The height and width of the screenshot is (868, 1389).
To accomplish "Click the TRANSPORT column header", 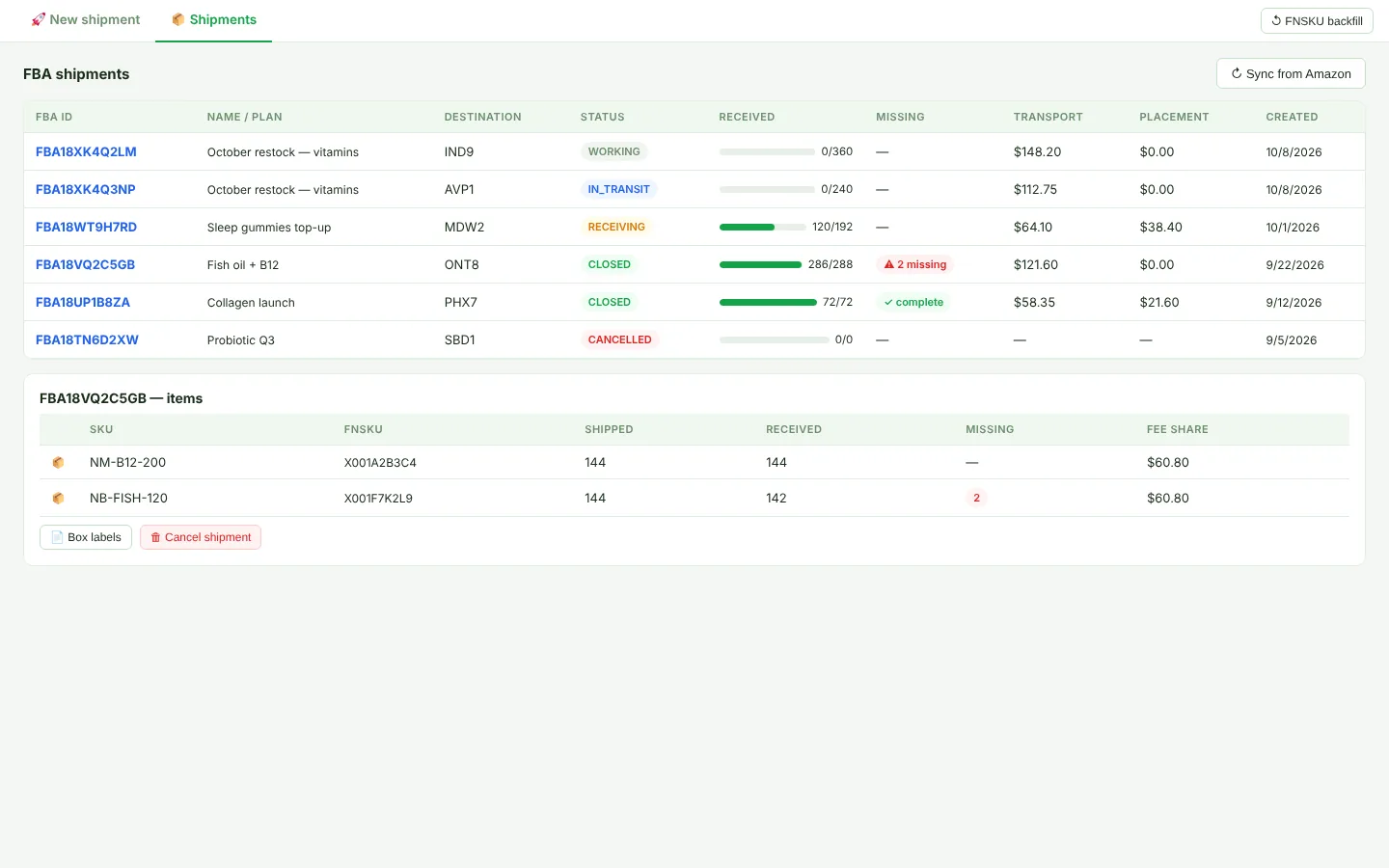I will (1048, 117).
